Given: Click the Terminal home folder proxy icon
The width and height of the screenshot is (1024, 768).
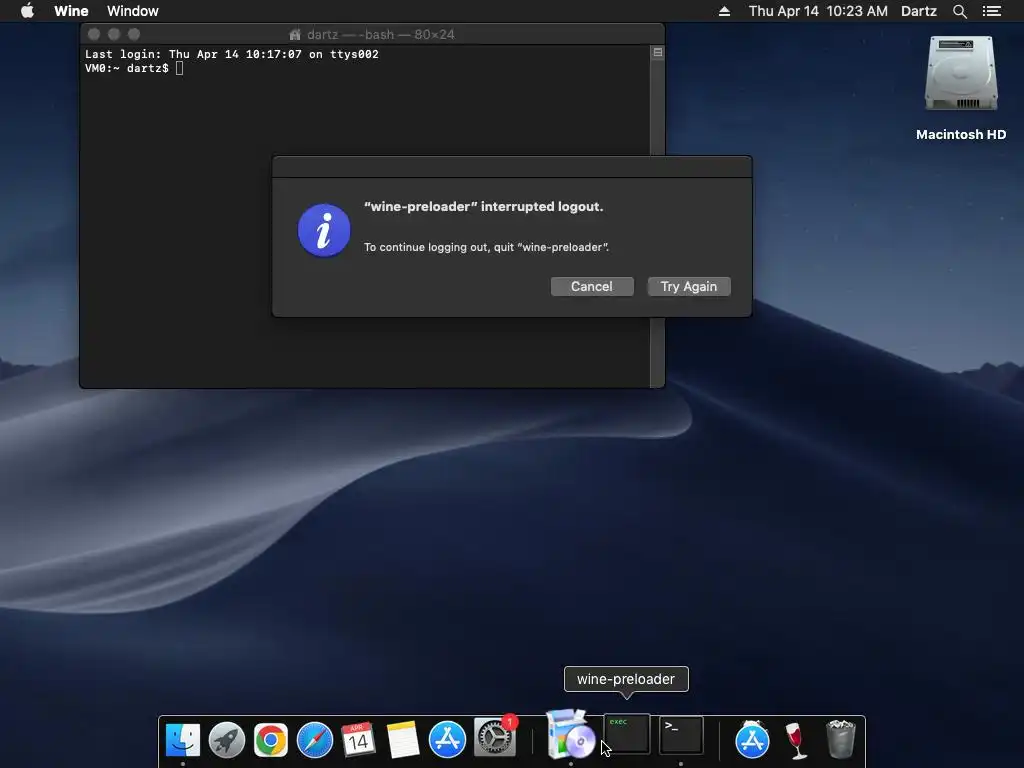Looking at the screenshot, I should (295, 35).
